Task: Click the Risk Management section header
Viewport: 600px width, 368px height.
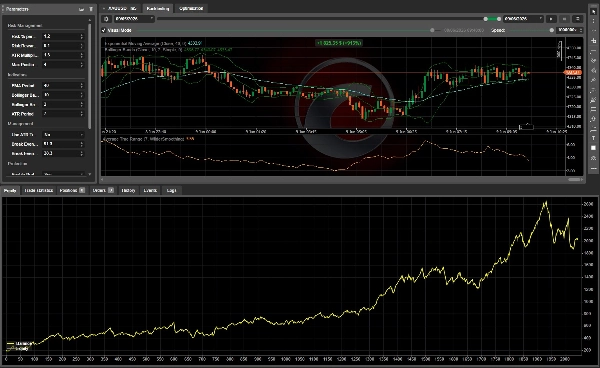Action: [x=25, y=26]
